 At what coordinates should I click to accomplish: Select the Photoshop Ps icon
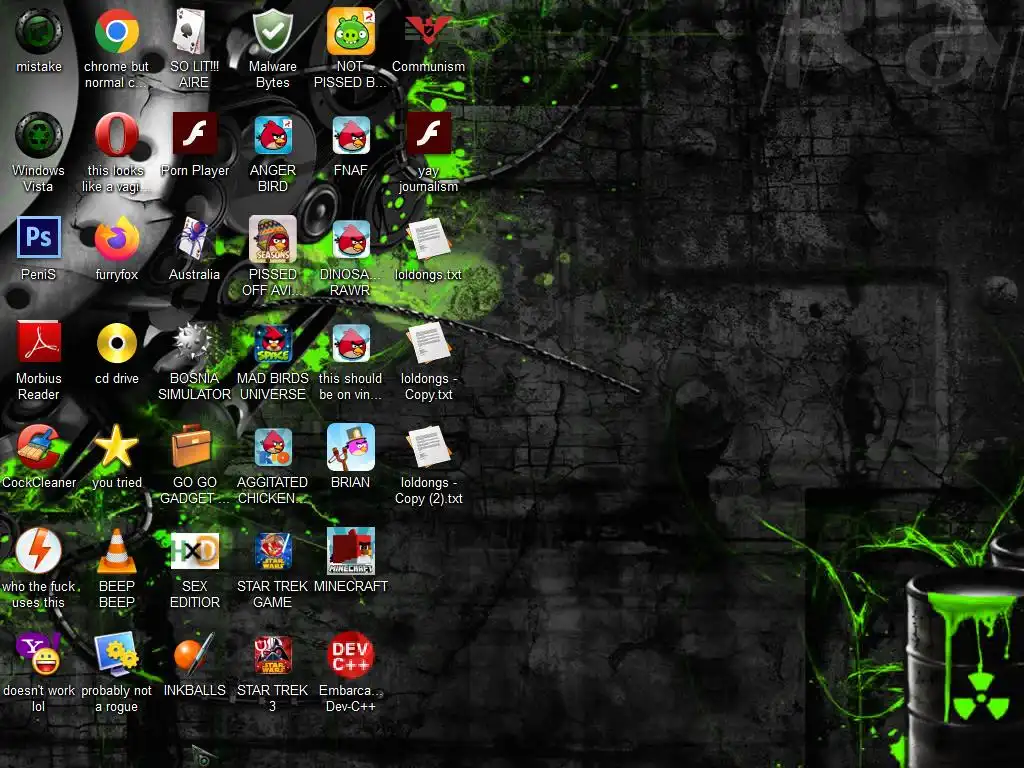39,237
